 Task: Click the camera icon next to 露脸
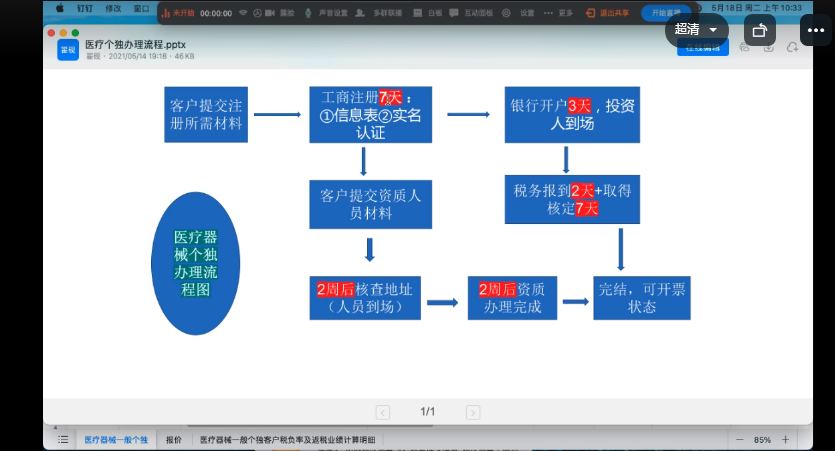[x=270, y=13]
